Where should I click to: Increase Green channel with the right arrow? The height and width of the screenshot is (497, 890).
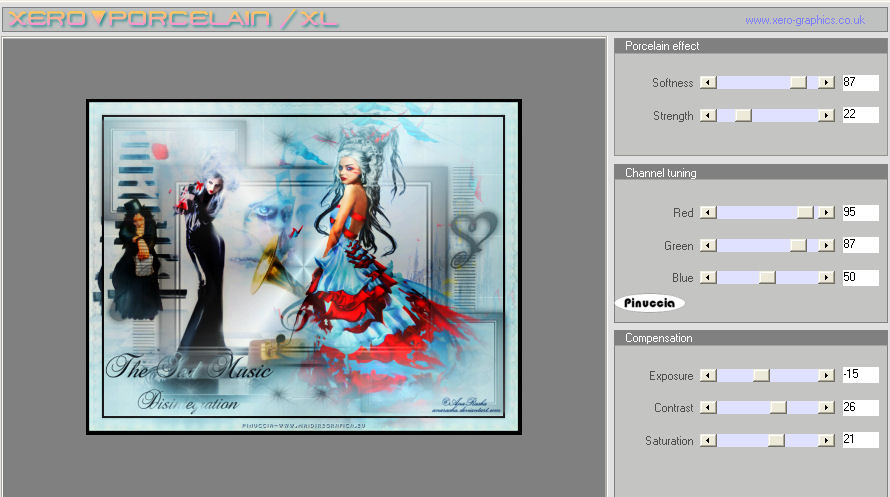(826, 245)
